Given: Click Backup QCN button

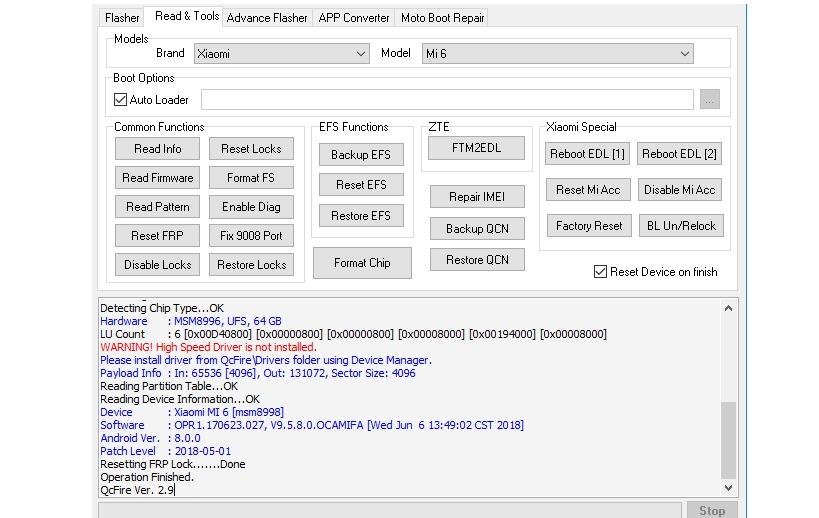Looking at the screenshot, I should pos(477,229).
